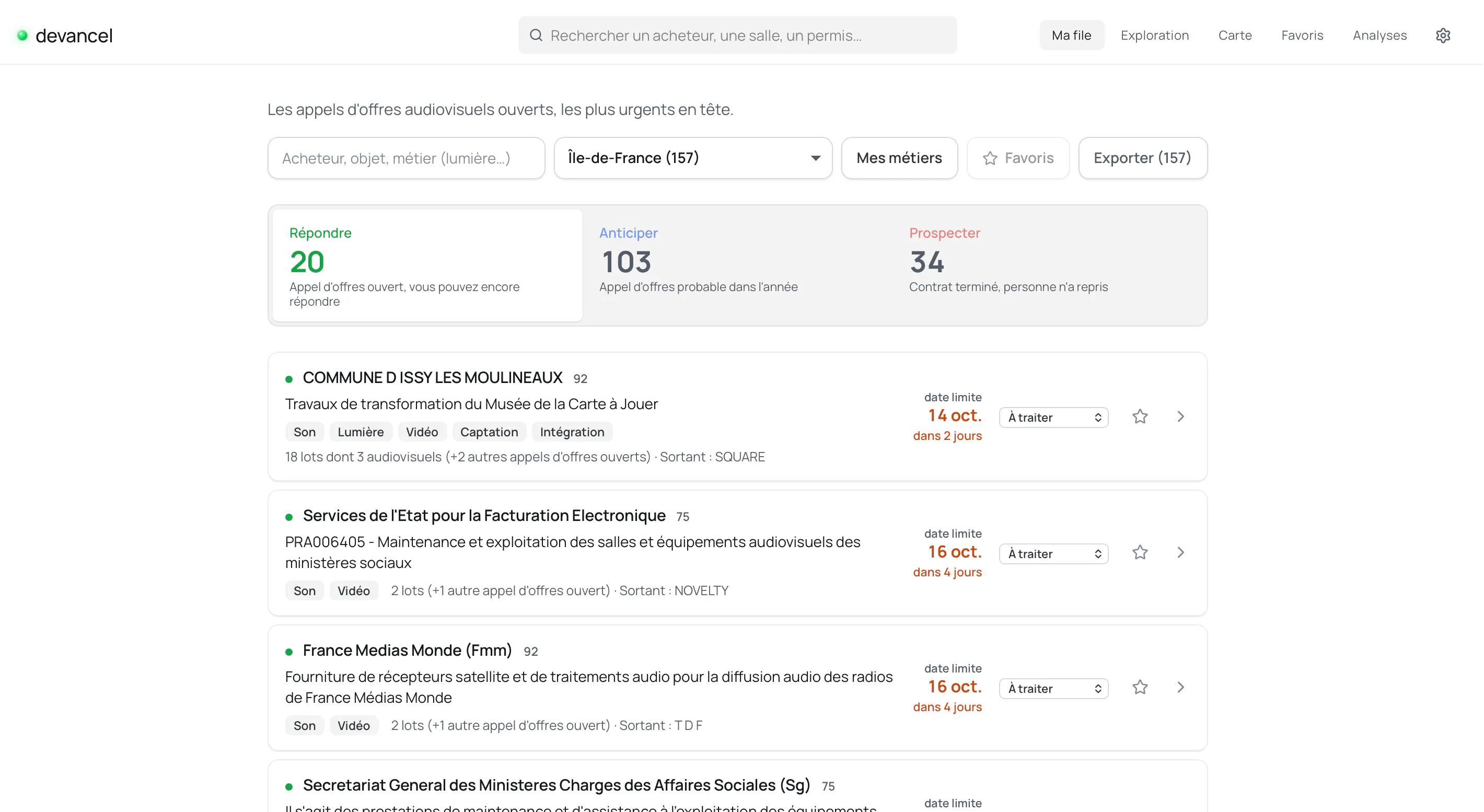The width and height of the screenshot is (1484, 812).
Task: Open settings via the gear icon
Action: pos(1443,35)
